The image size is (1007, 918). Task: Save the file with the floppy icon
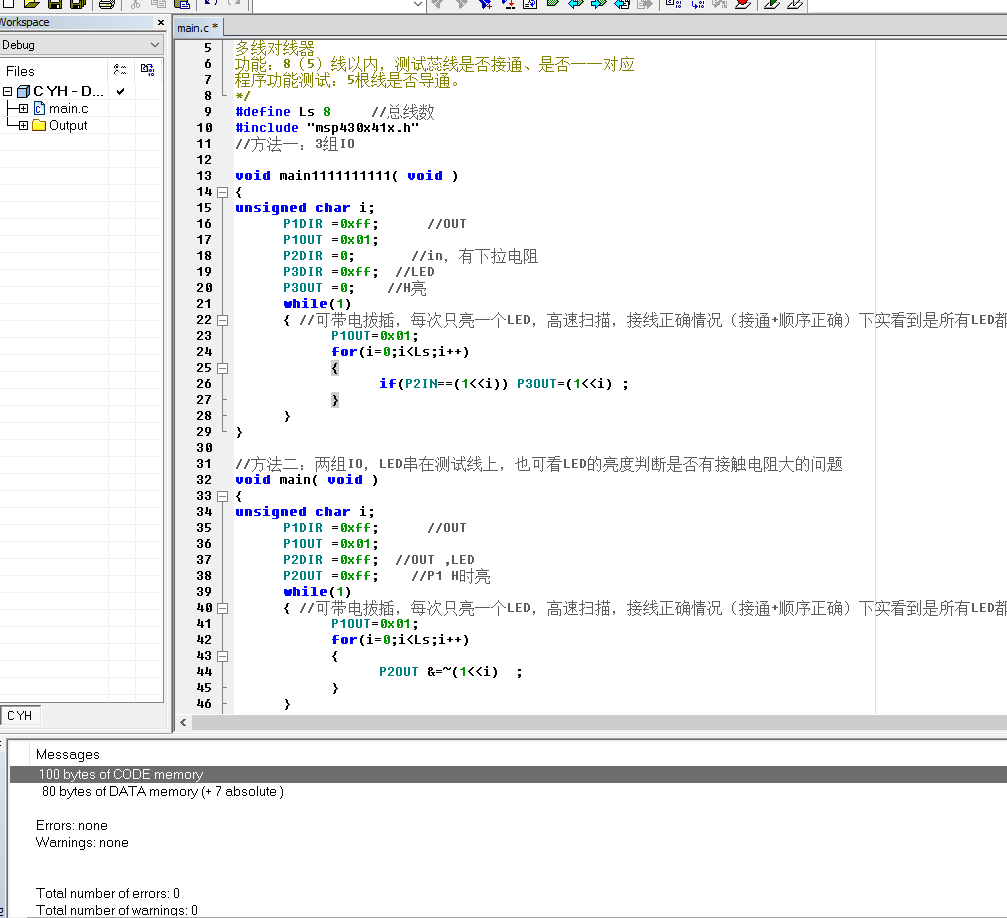(x=55, y=4)
